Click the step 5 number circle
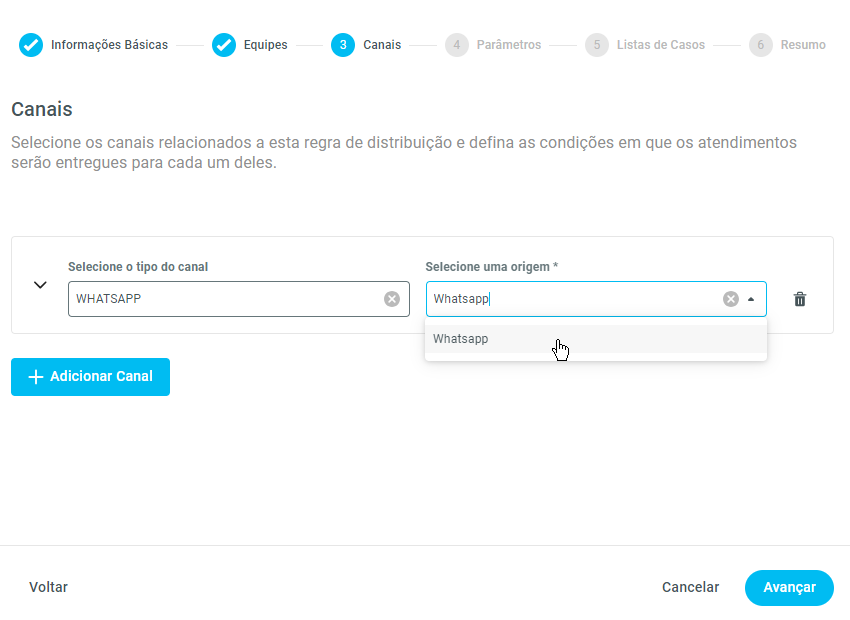The height and width of the screenshot is (620, 850). click(x=597, y=45)
